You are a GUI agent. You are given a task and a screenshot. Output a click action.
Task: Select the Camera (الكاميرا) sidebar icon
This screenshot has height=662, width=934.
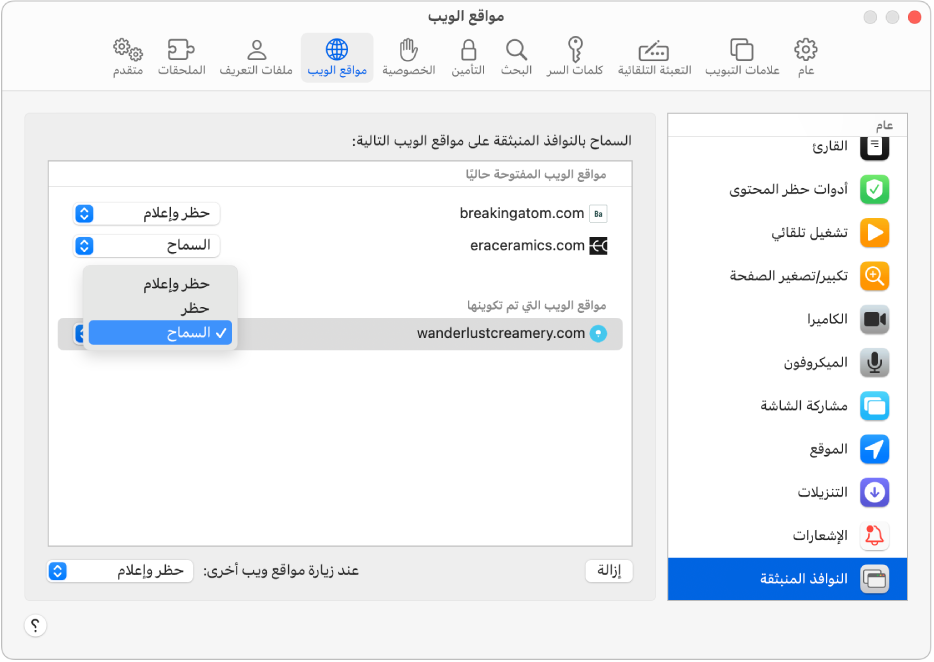pos(875,320)
